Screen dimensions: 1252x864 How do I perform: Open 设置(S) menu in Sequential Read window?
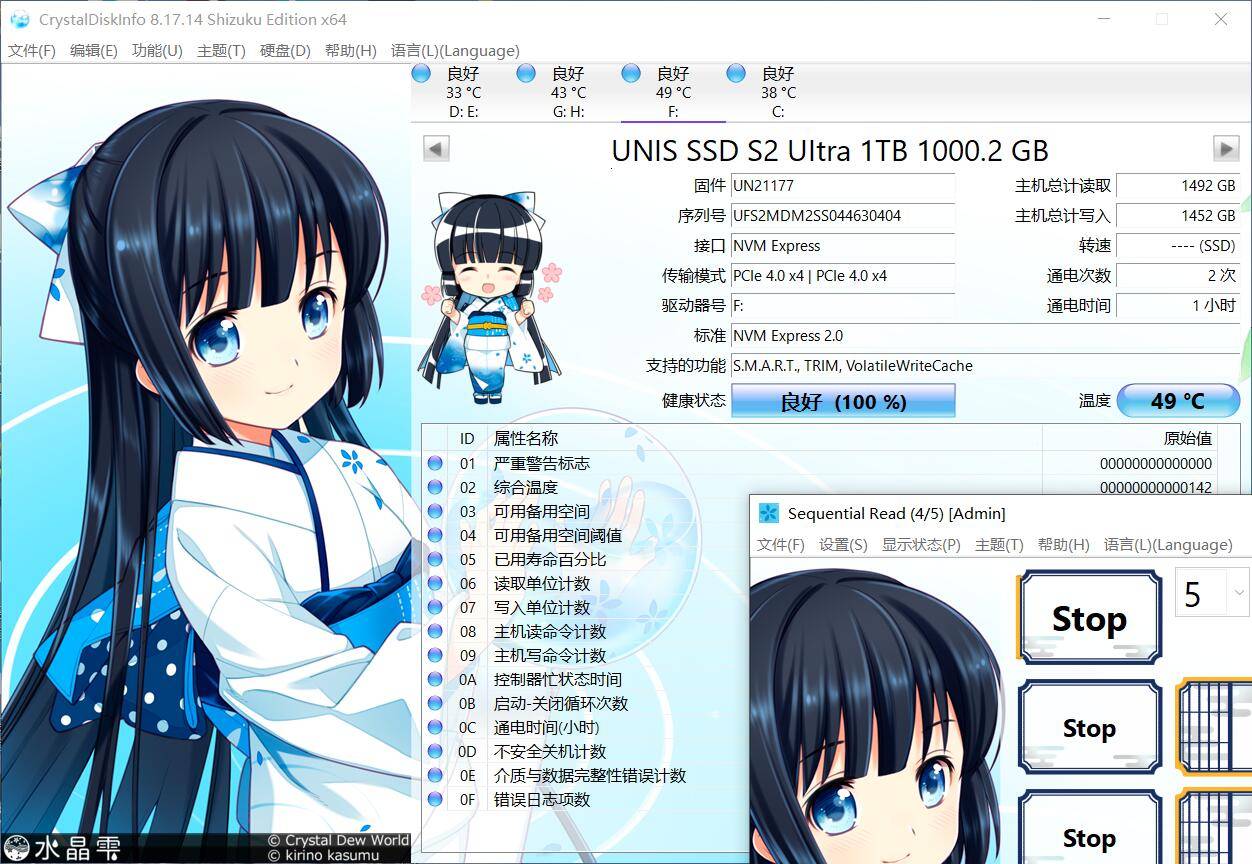(843, 545)
